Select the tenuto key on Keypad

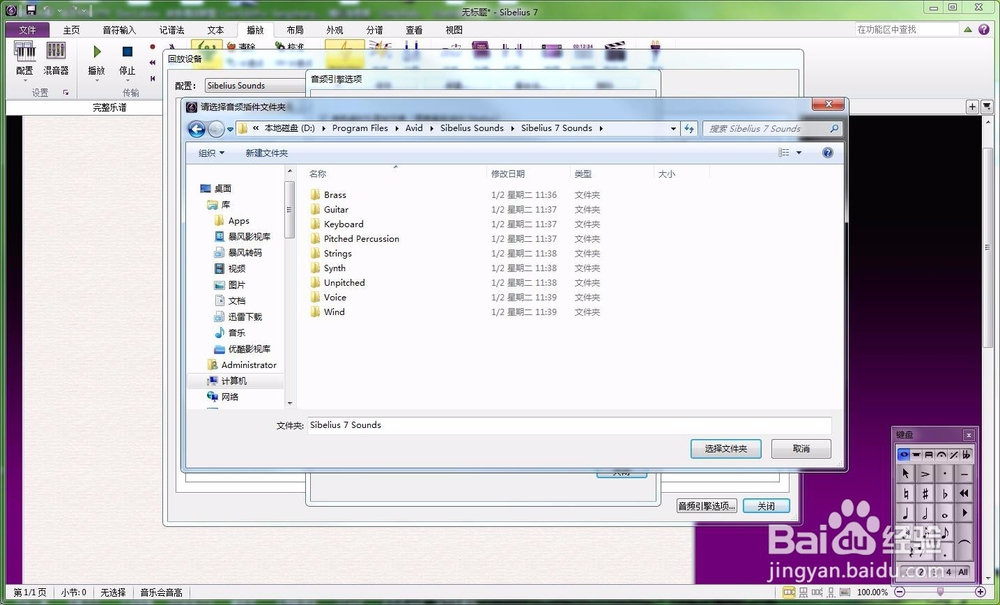click(964, 474)
